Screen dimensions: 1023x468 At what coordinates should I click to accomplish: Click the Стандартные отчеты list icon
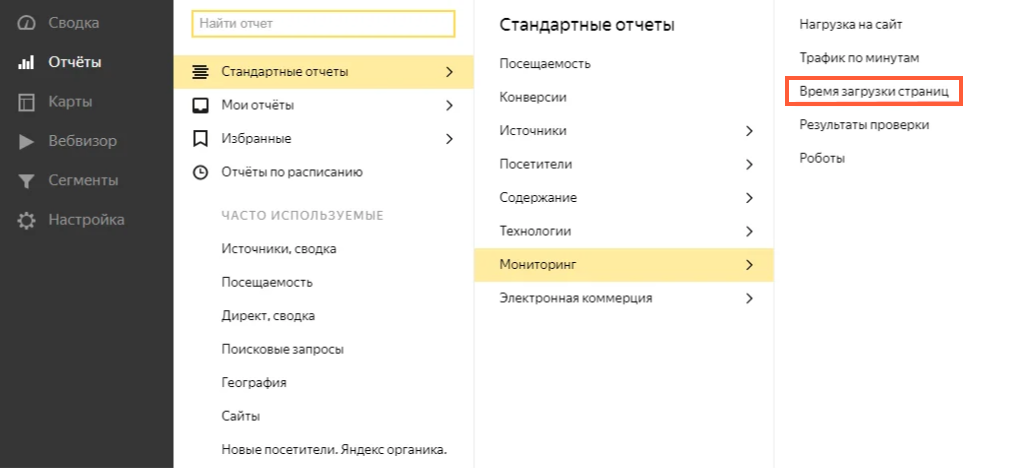200,72
